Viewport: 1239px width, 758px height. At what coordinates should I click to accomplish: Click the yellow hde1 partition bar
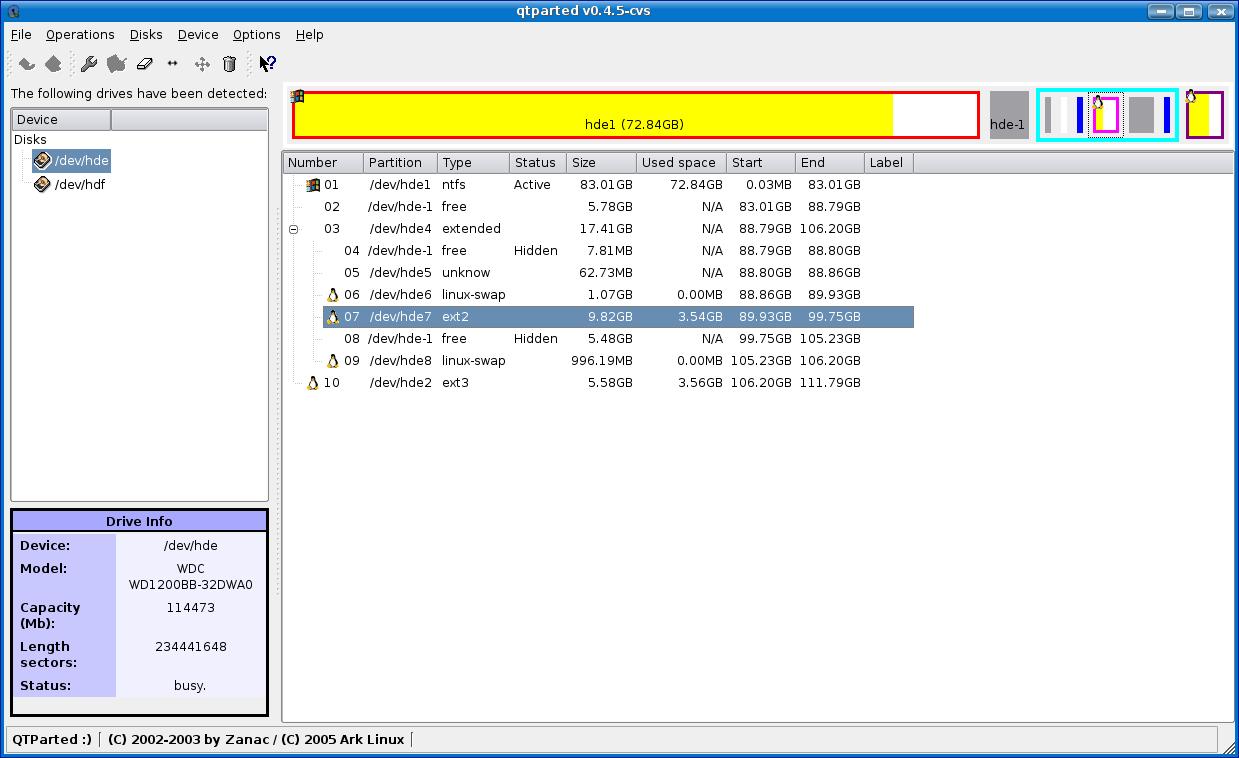(x=634, y=115)
